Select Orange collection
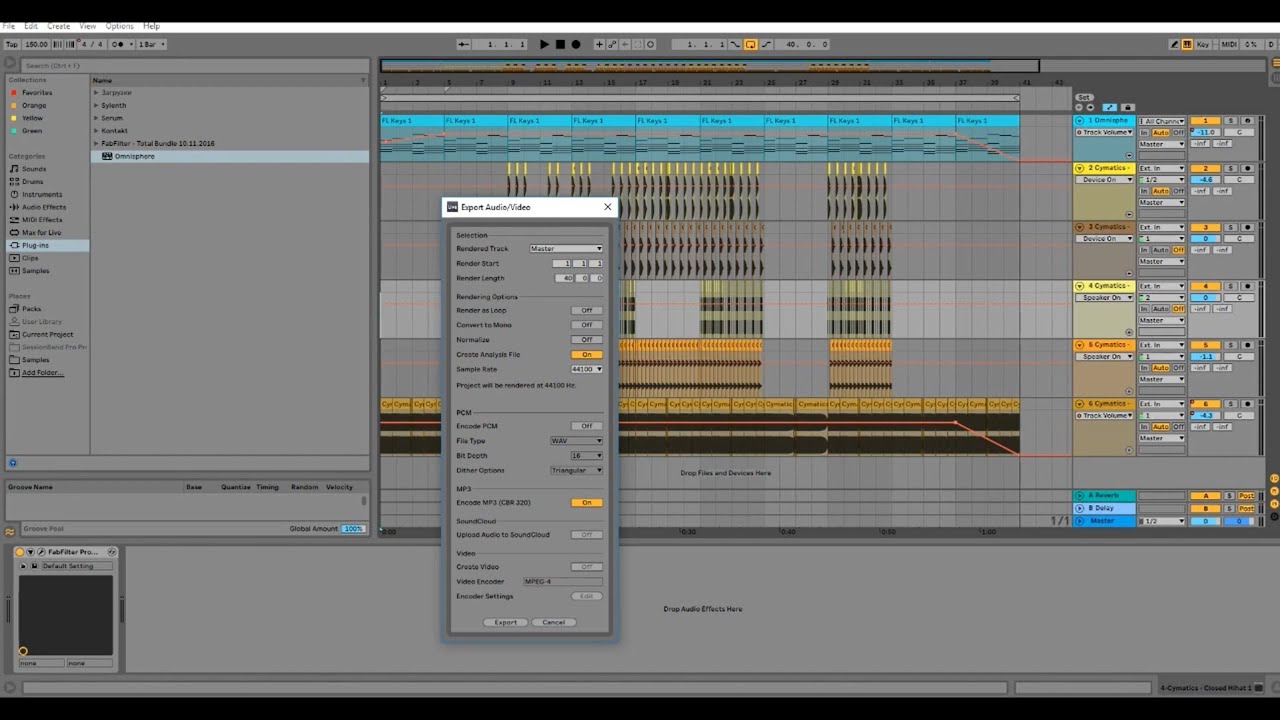The width and height of the screenshot is (1280, 720). point(34,105)
